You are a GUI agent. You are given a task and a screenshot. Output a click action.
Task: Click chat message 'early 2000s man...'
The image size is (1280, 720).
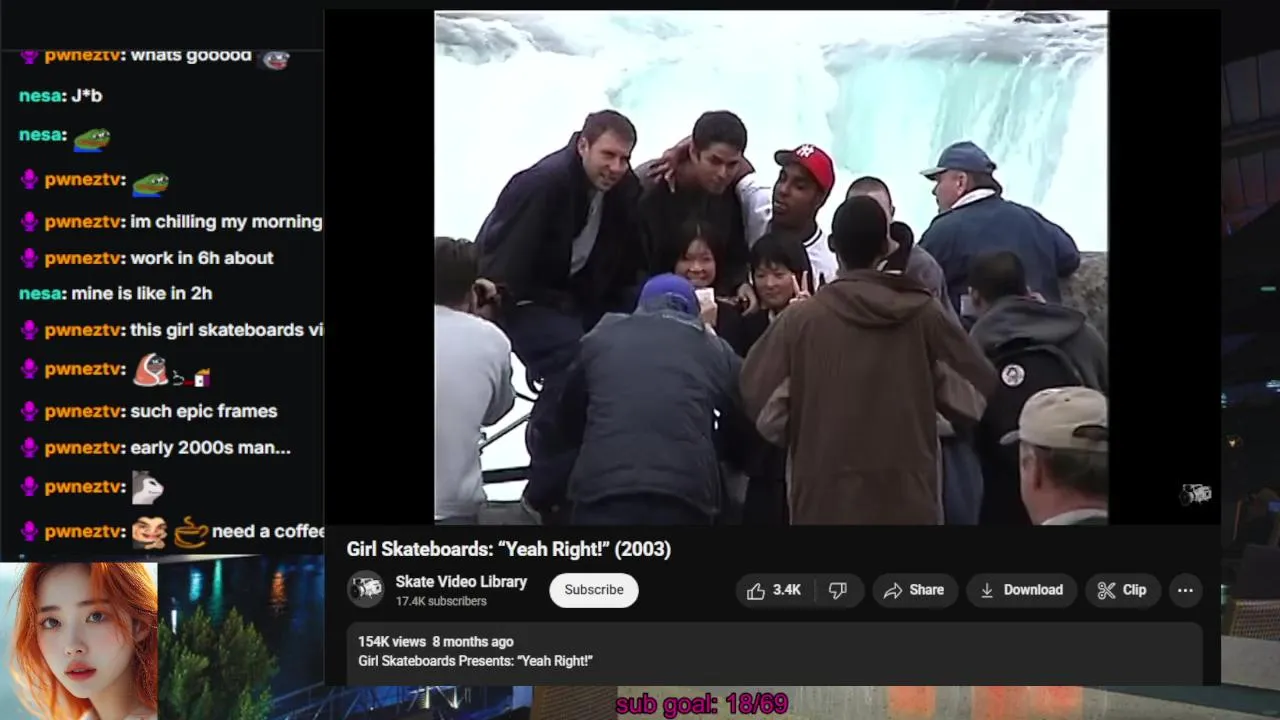[x=211, y=448]
